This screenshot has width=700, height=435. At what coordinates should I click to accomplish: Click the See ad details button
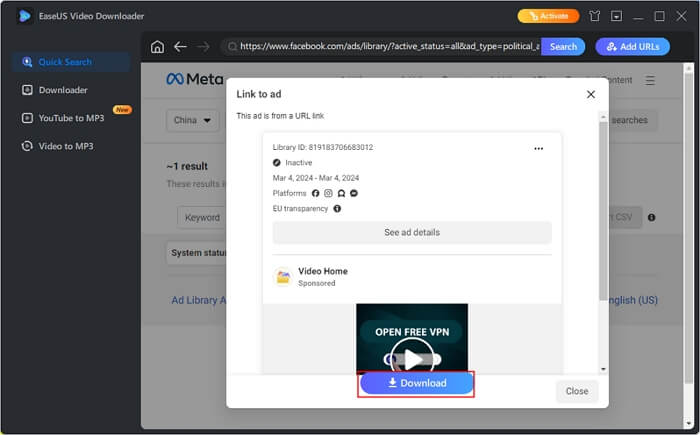click(412, 232)
